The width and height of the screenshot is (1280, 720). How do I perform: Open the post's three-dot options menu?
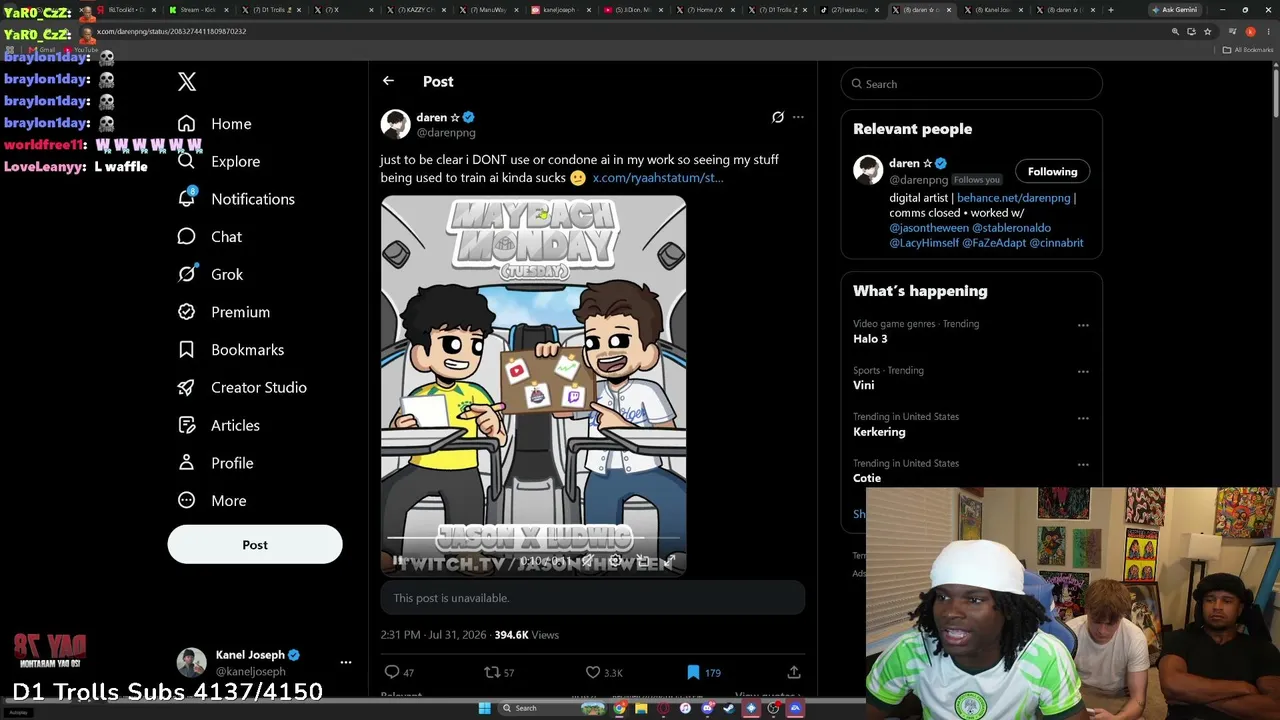point(798,117)
